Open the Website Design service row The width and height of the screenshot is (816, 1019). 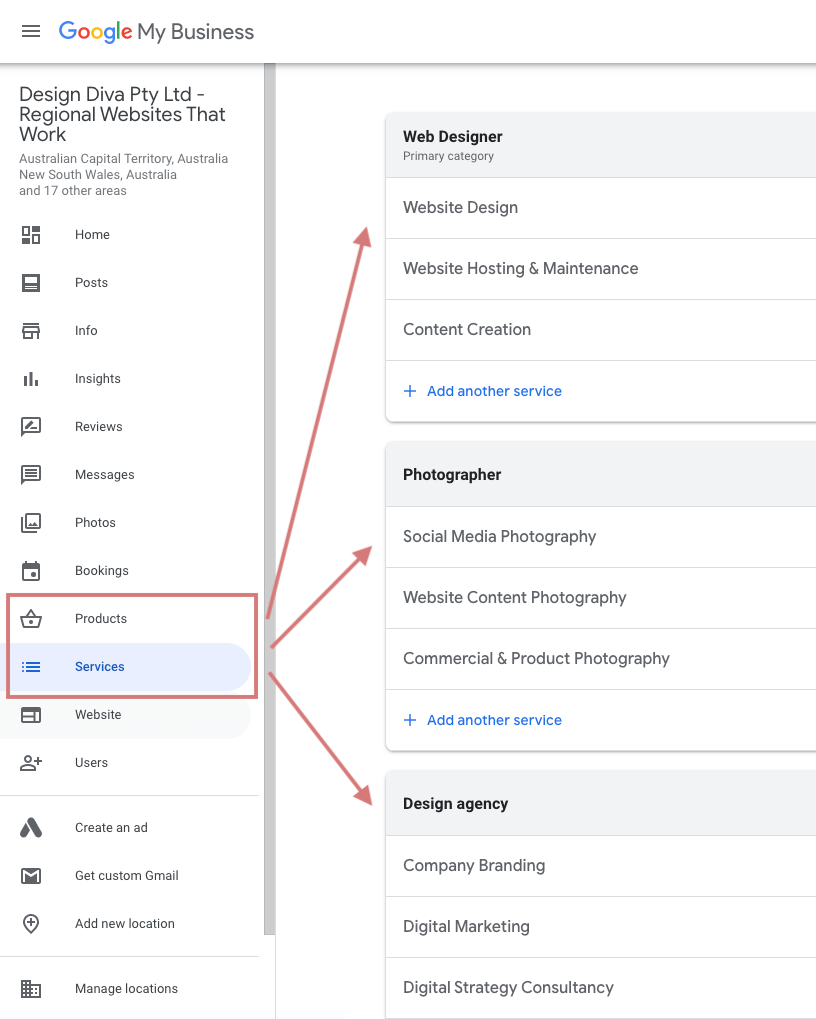point(601,208)
